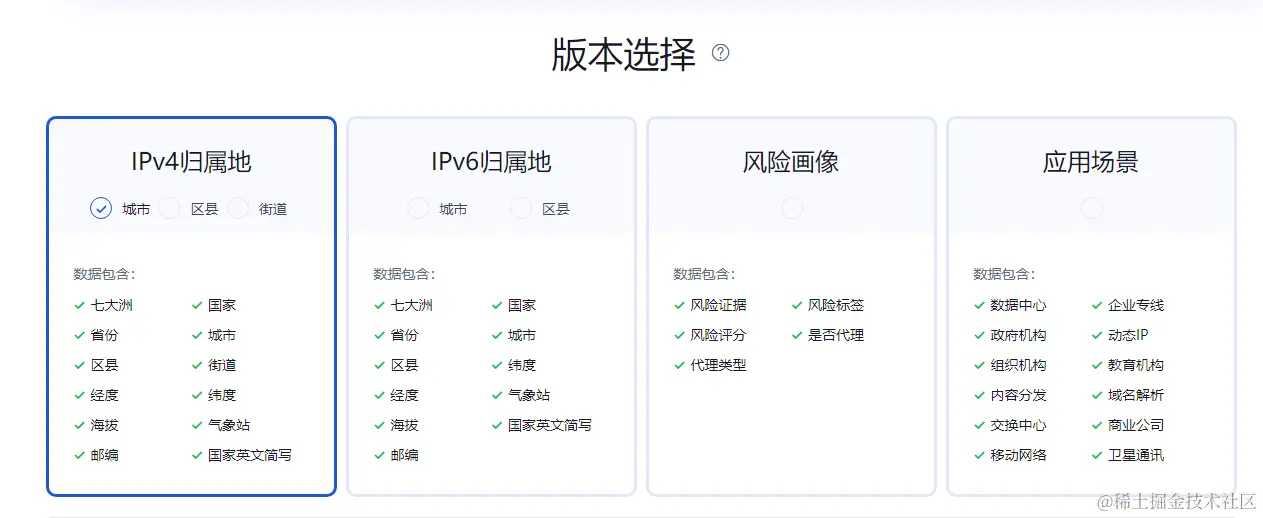Select 区县 radio in IPv4归属地 card
1263x518 pixels.
pos(170,208)
